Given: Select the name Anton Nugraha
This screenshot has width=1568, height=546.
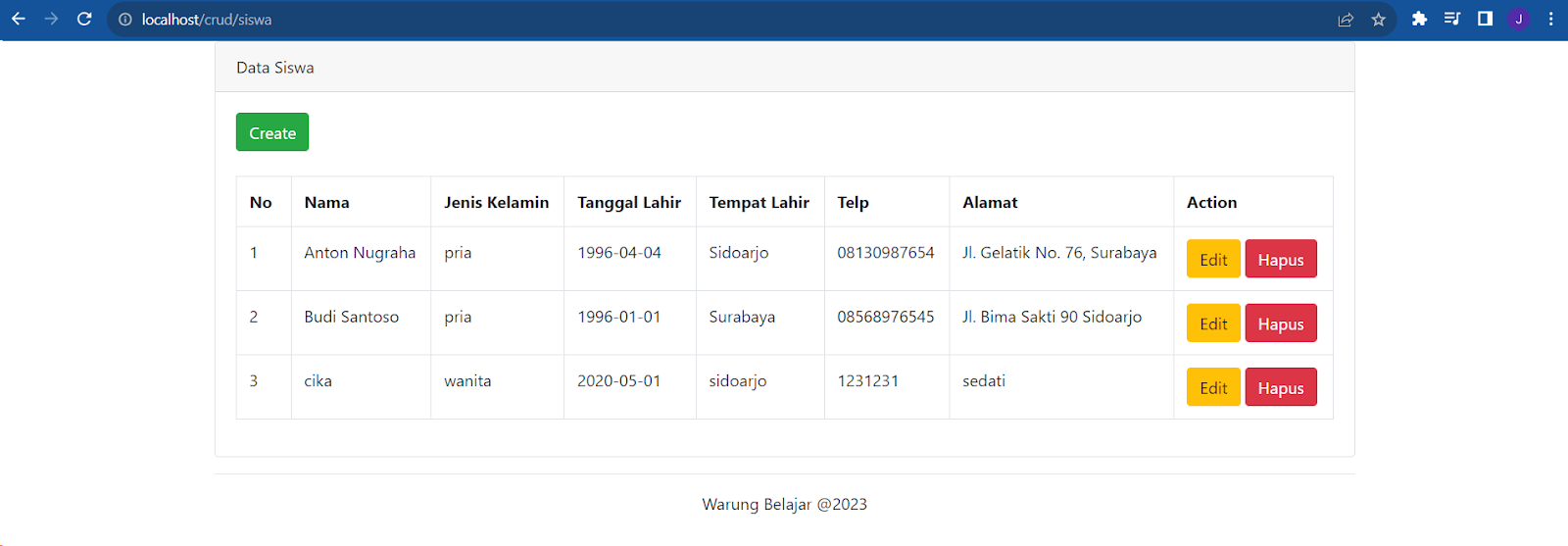Looking at the screenshot, I should coord(360,253).
